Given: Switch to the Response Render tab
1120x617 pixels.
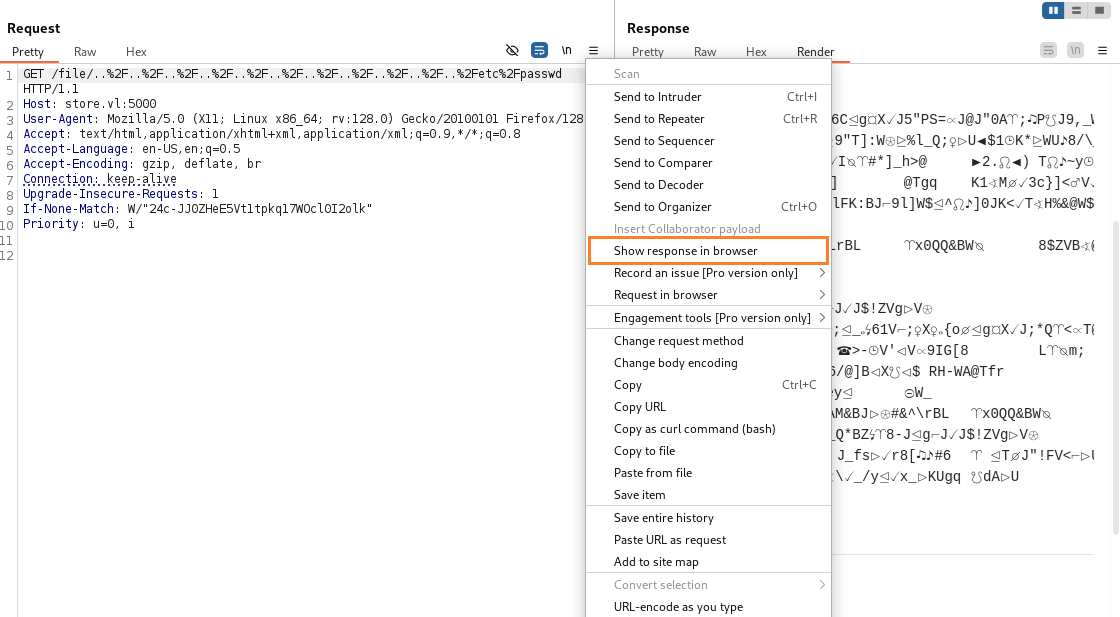Looking at the screenshot, I should coord(816,51).
